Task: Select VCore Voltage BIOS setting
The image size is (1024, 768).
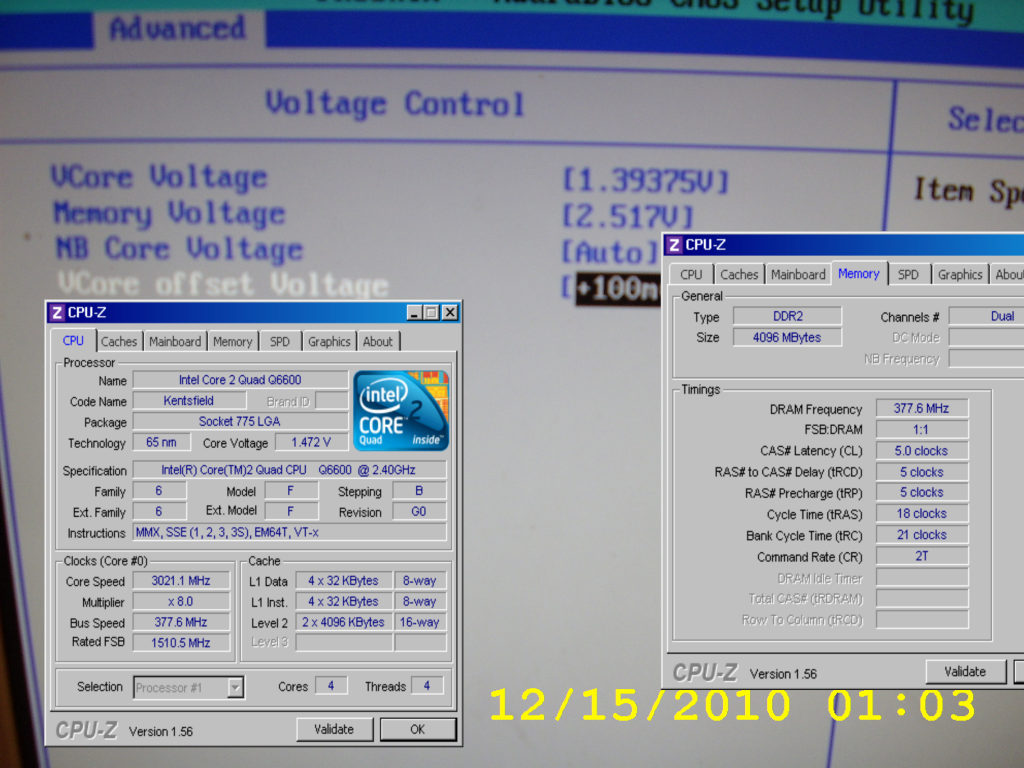Action: pyautogui.click(x=159, y=177)
